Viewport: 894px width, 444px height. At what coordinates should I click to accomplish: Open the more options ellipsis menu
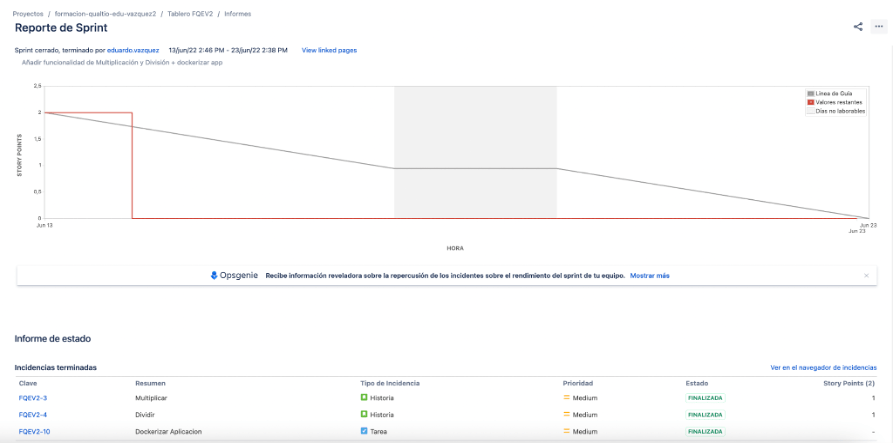pyautogui.click(x=878, y=27)
